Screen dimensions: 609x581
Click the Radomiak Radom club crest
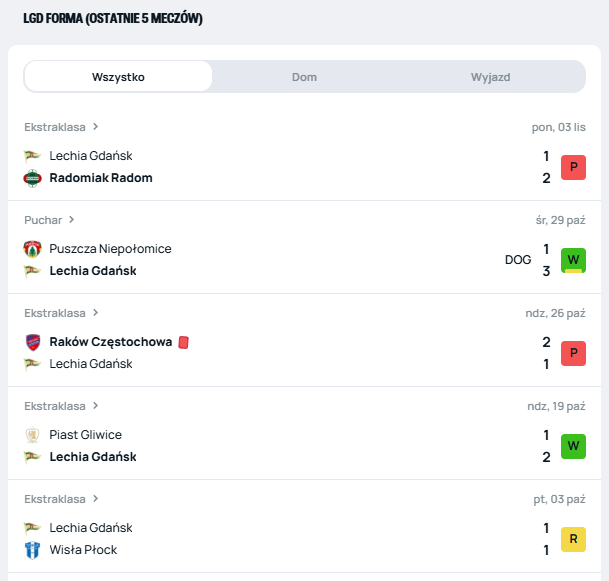(x=32, y=178)
